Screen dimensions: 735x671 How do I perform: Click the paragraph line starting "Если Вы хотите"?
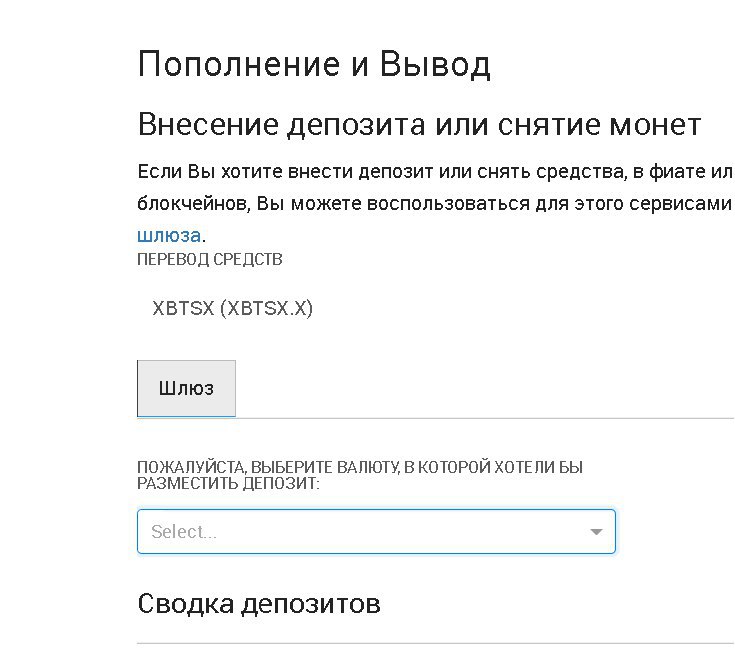coord(435,172)
